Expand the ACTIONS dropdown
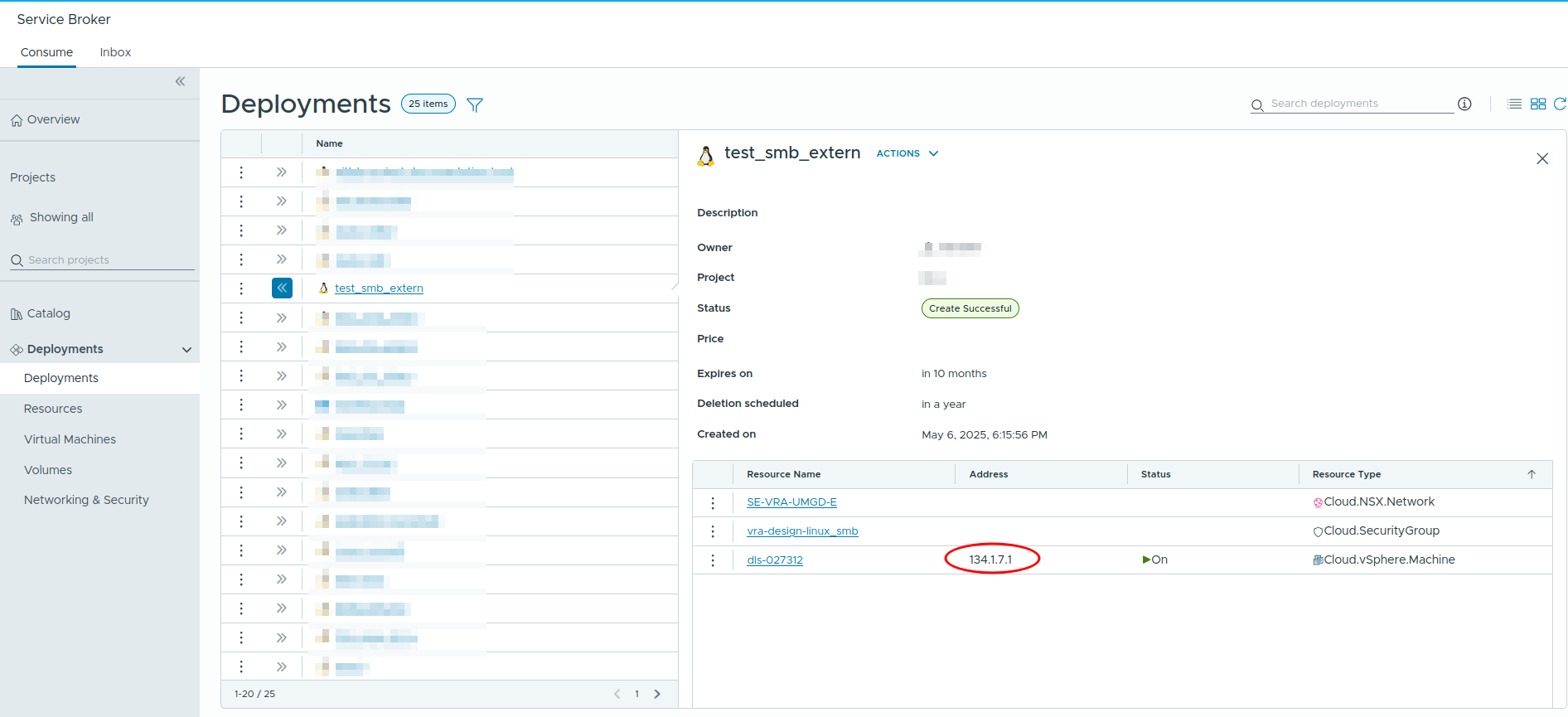1568x717 pixels. pos(907,153)
